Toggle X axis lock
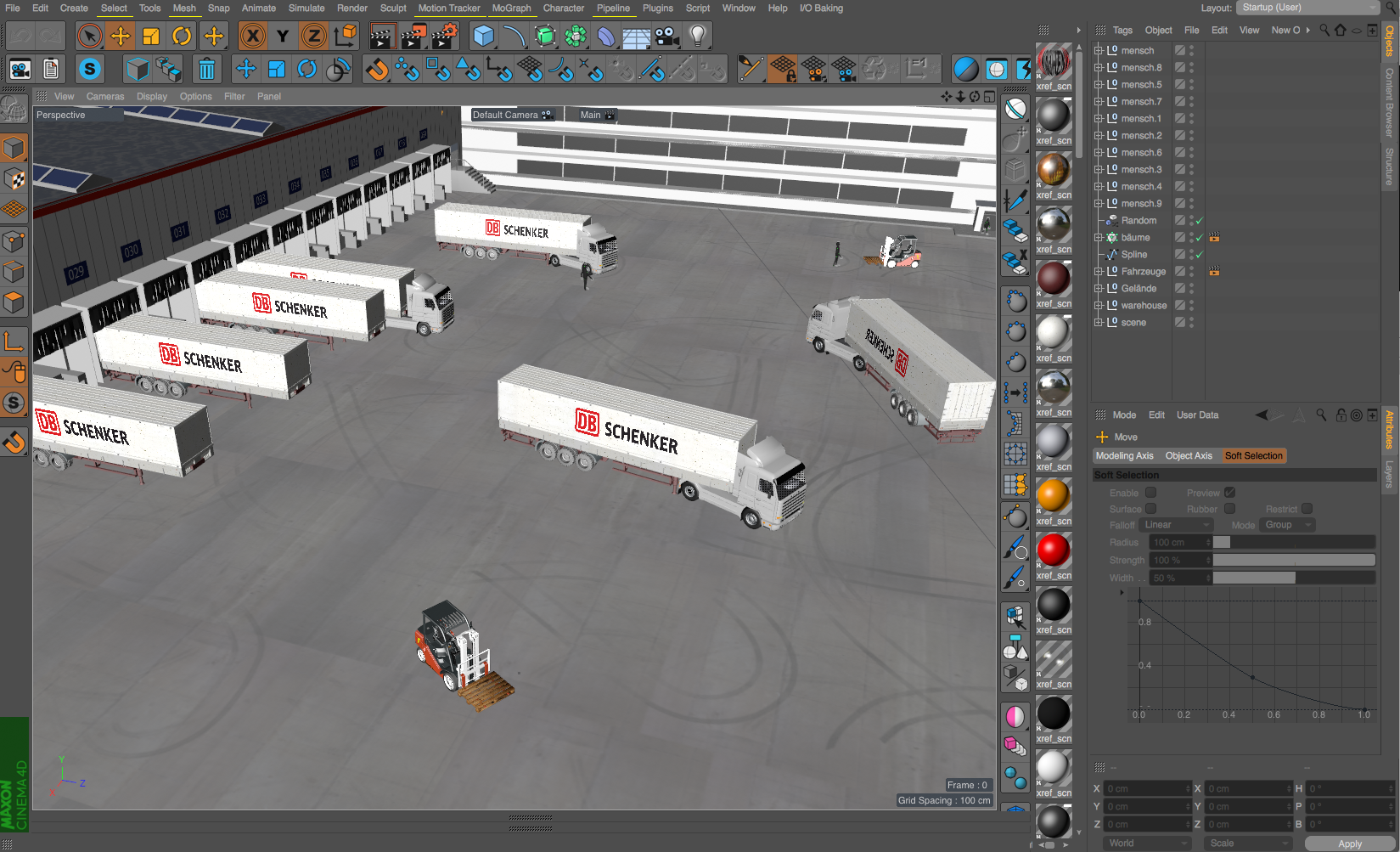 point(252,36)
